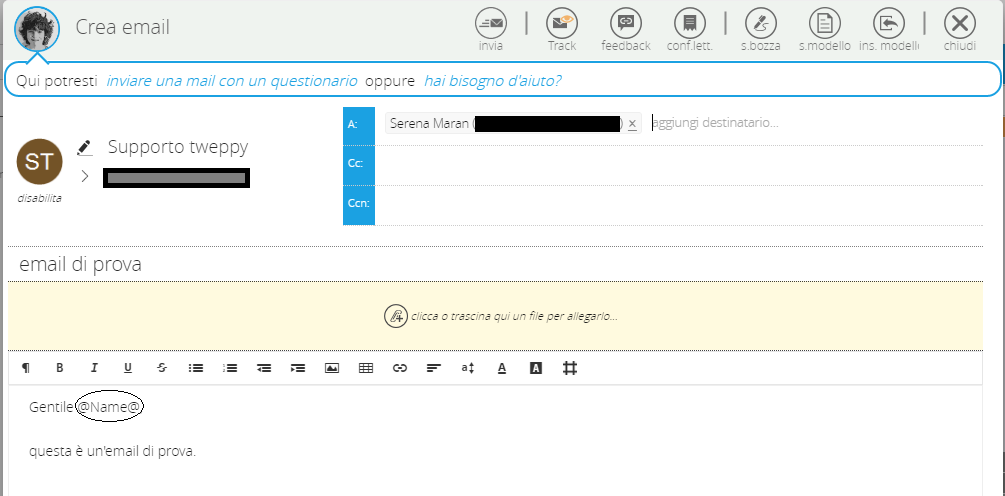Toggle bold formatting in editor toolbar
The image size is (1005, 496).
click(x=59, y=368)
